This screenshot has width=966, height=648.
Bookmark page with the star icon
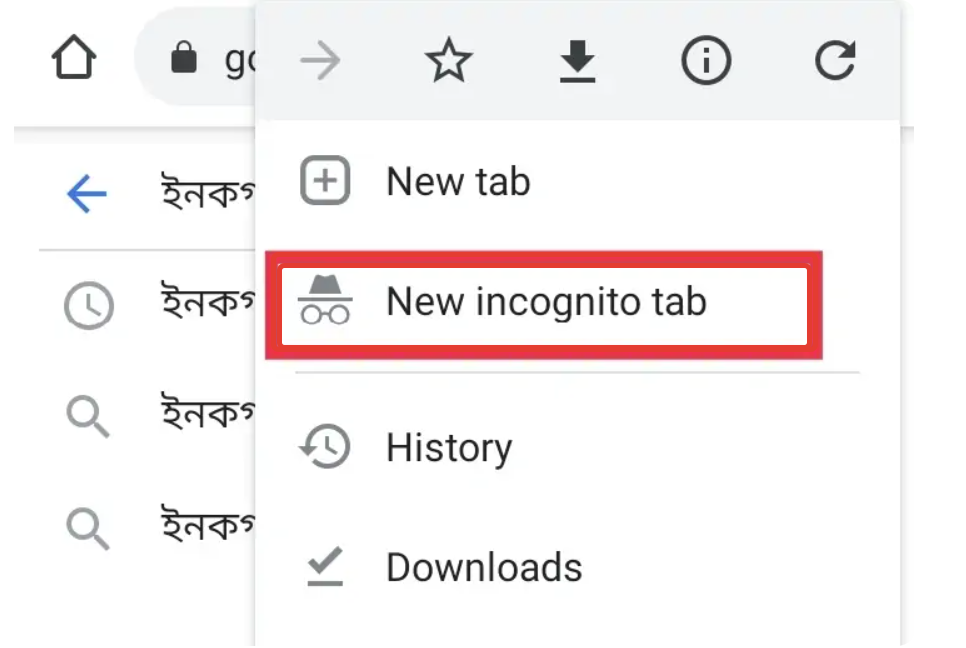[449, 60]
